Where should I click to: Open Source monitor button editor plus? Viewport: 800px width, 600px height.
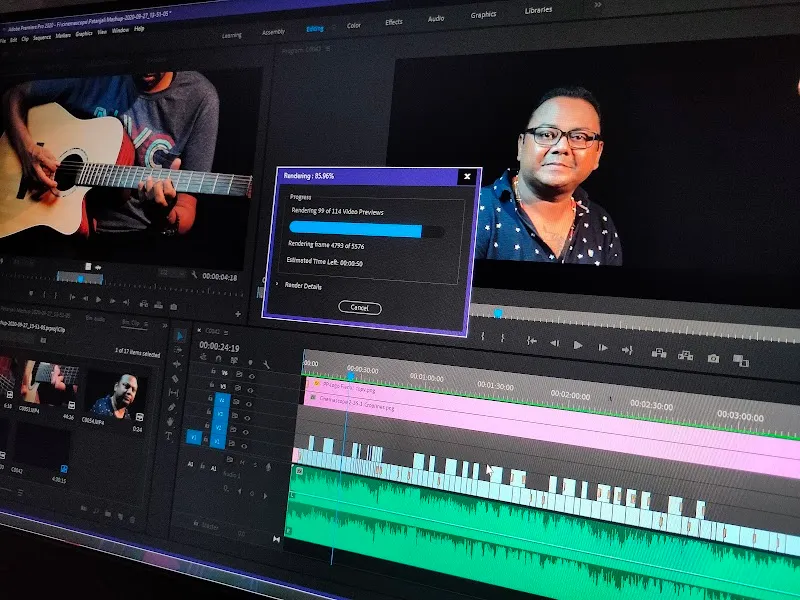pos(238,314)
